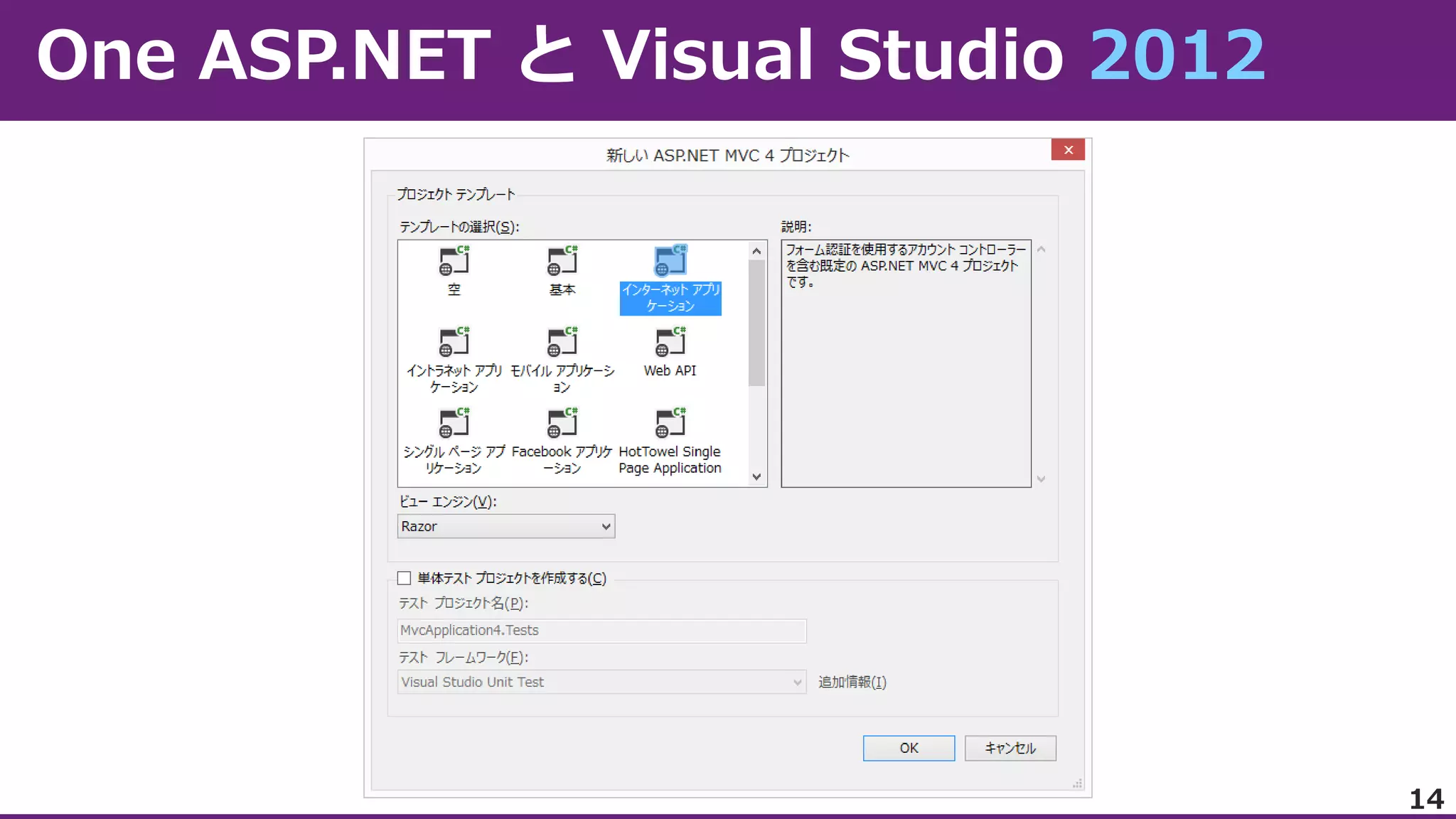This screenshot has width=1456, height=819.
Task: Choose the イントラネット アプリケーション template icon
Action: coord(454,343)
